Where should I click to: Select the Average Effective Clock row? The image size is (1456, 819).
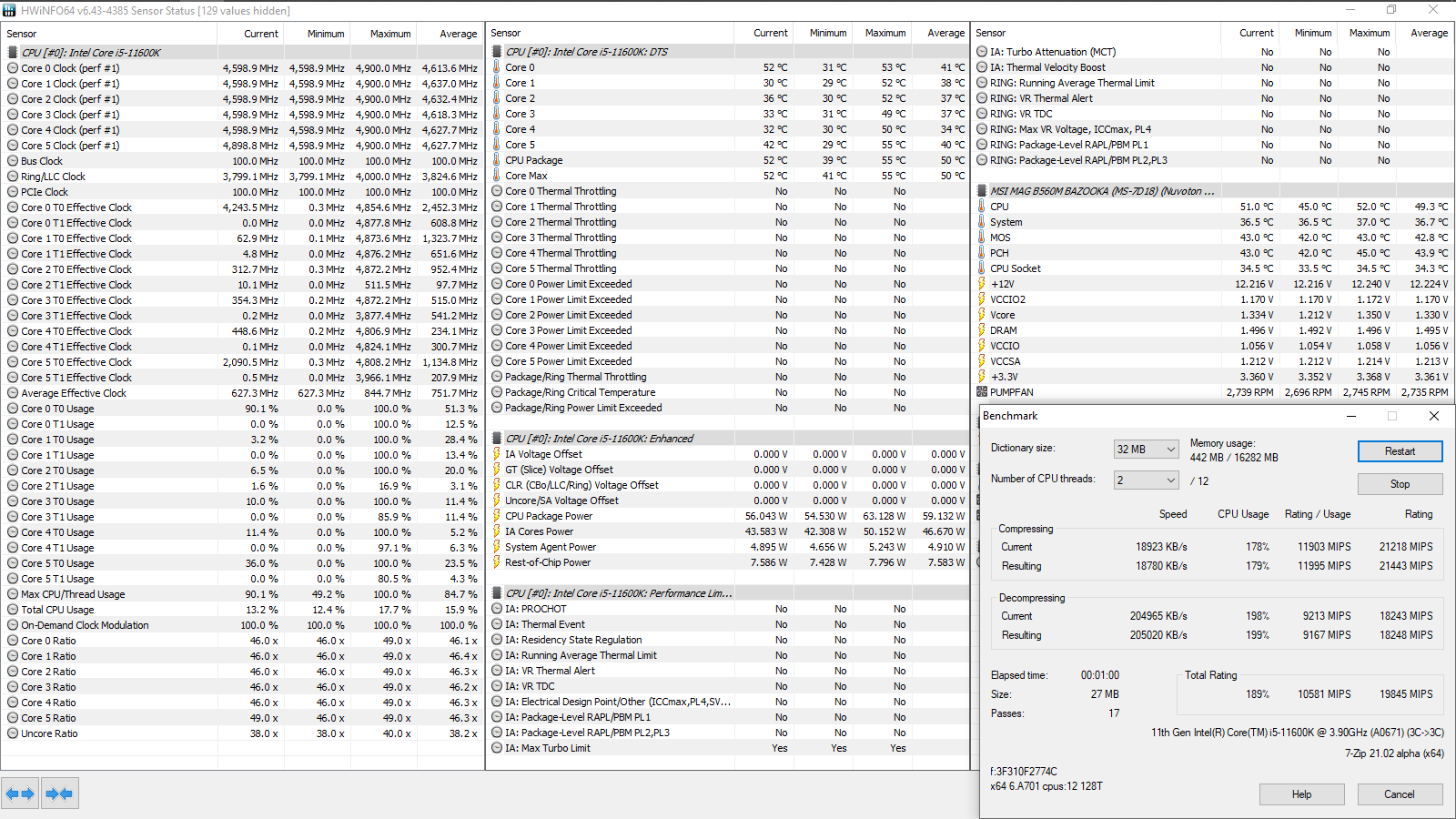242,393
